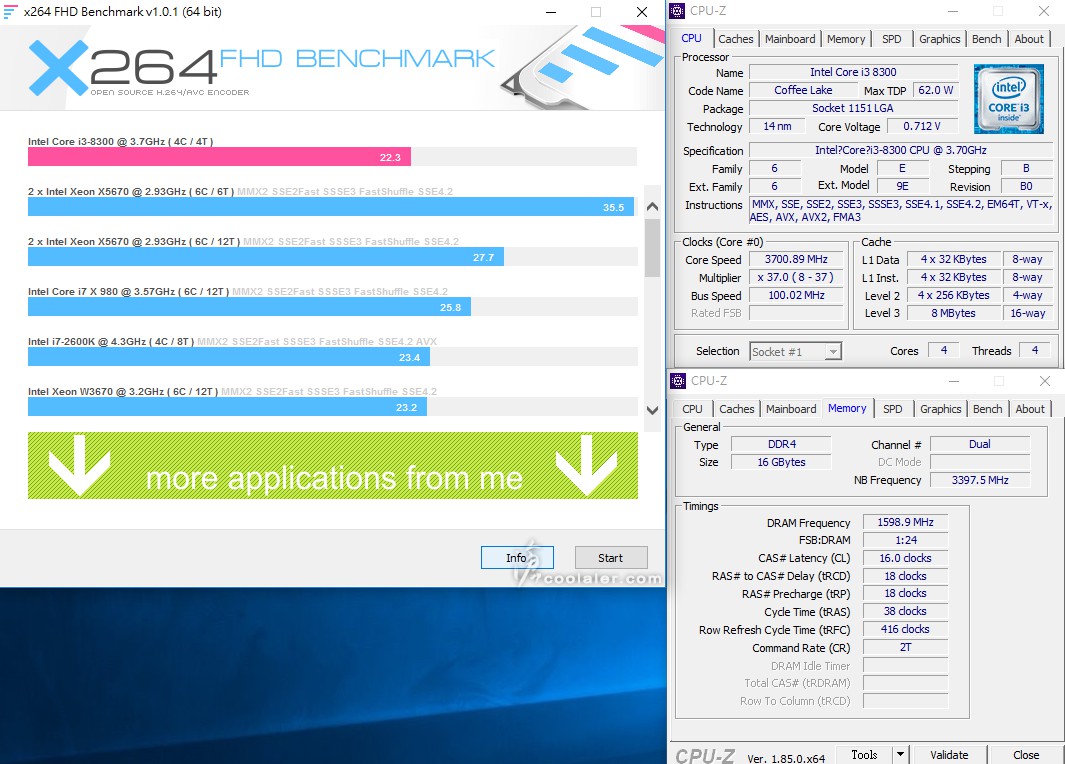The image size is (1065, 764).
Task: Open the Tools dropdown arrow in CPU-Z
Action: point(900,754)
